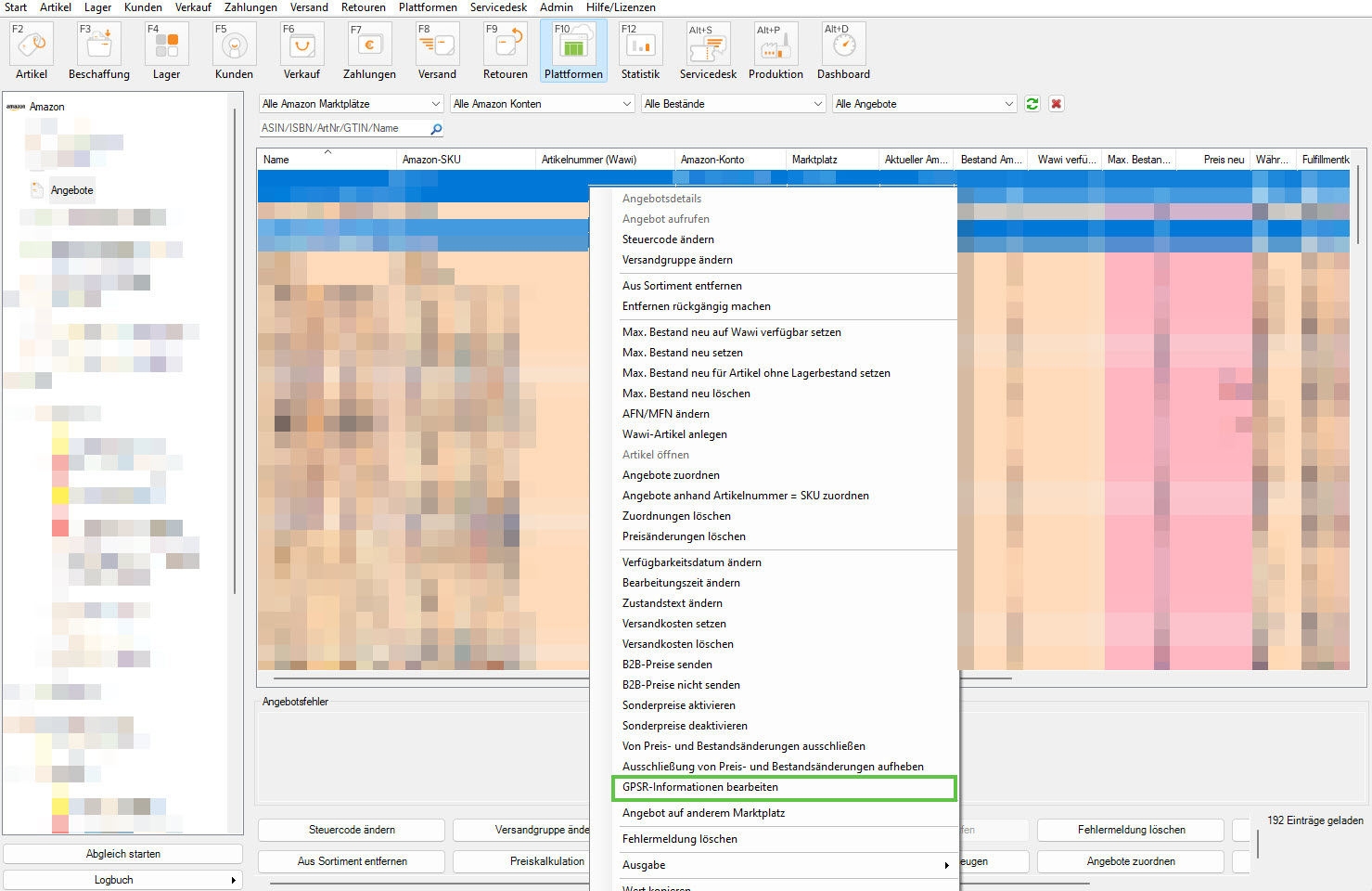Launch the Dashboard gauge icon
1372x891 pixels.
coord(843,45)
